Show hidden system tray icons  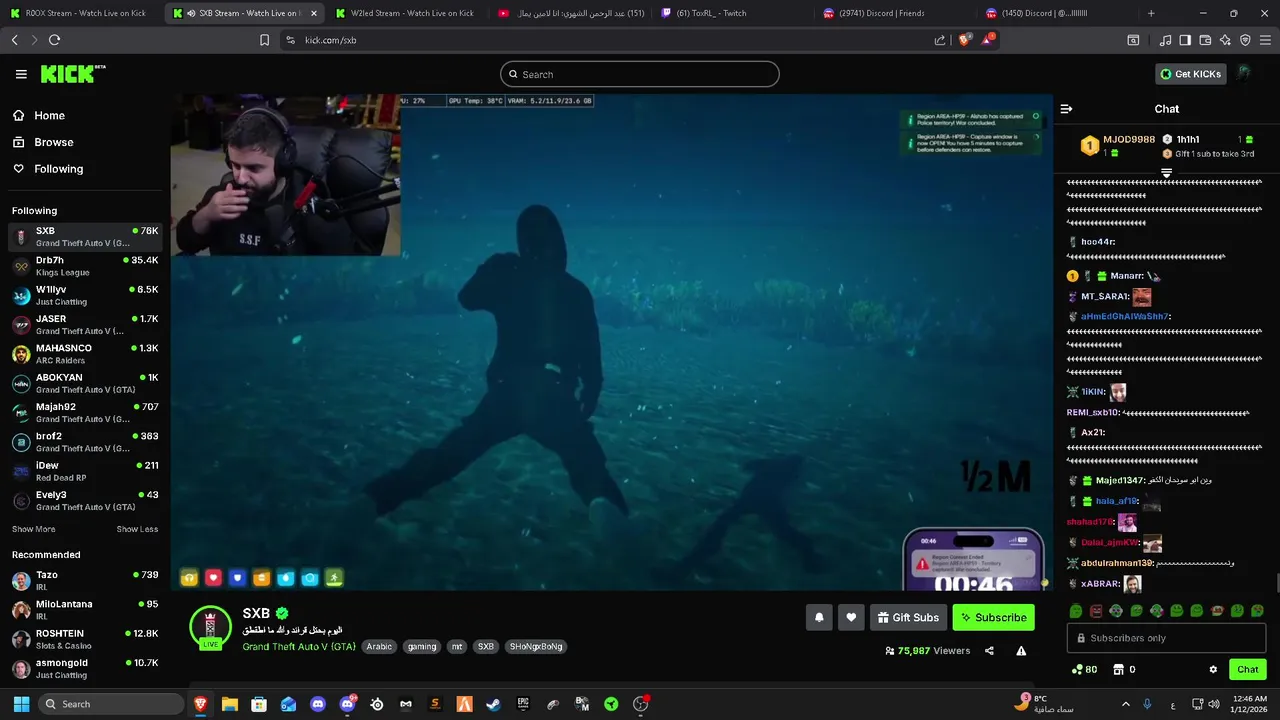click(x=1126, y=704)
